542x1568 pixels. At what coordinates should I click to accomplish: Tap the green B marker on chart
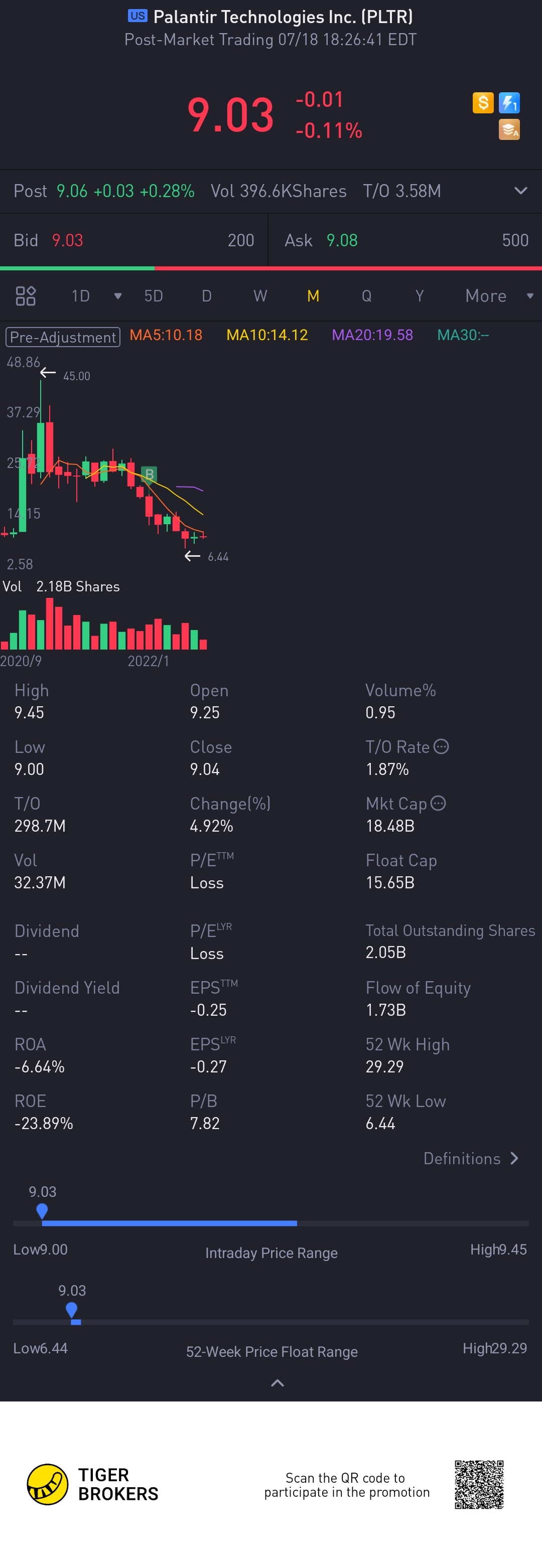[149, 474]
